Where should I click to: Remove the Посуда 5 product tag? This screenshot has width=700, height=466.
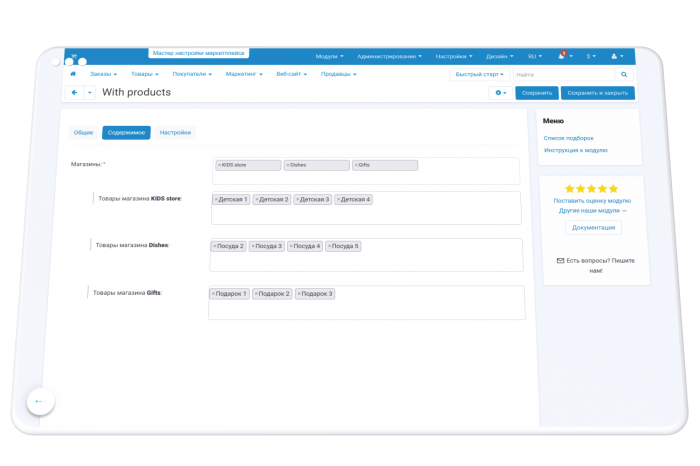click(x=329, y=246)
